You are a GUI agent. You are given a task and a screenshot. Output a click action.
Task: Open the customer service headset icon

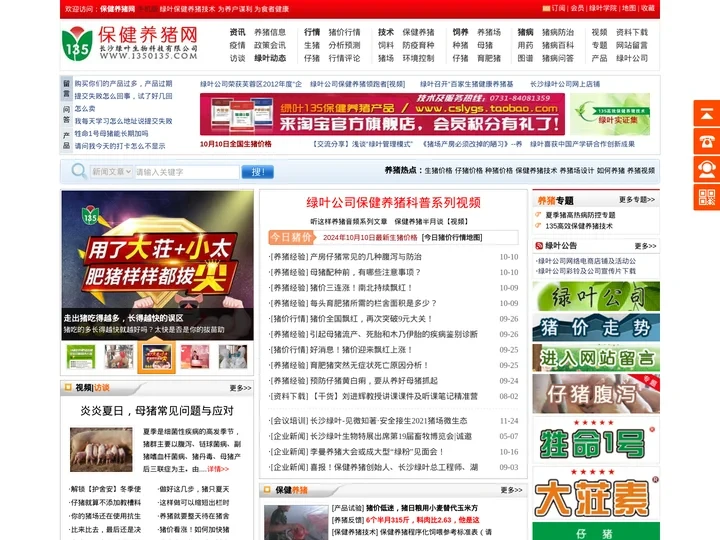click(x=707, y=169)
